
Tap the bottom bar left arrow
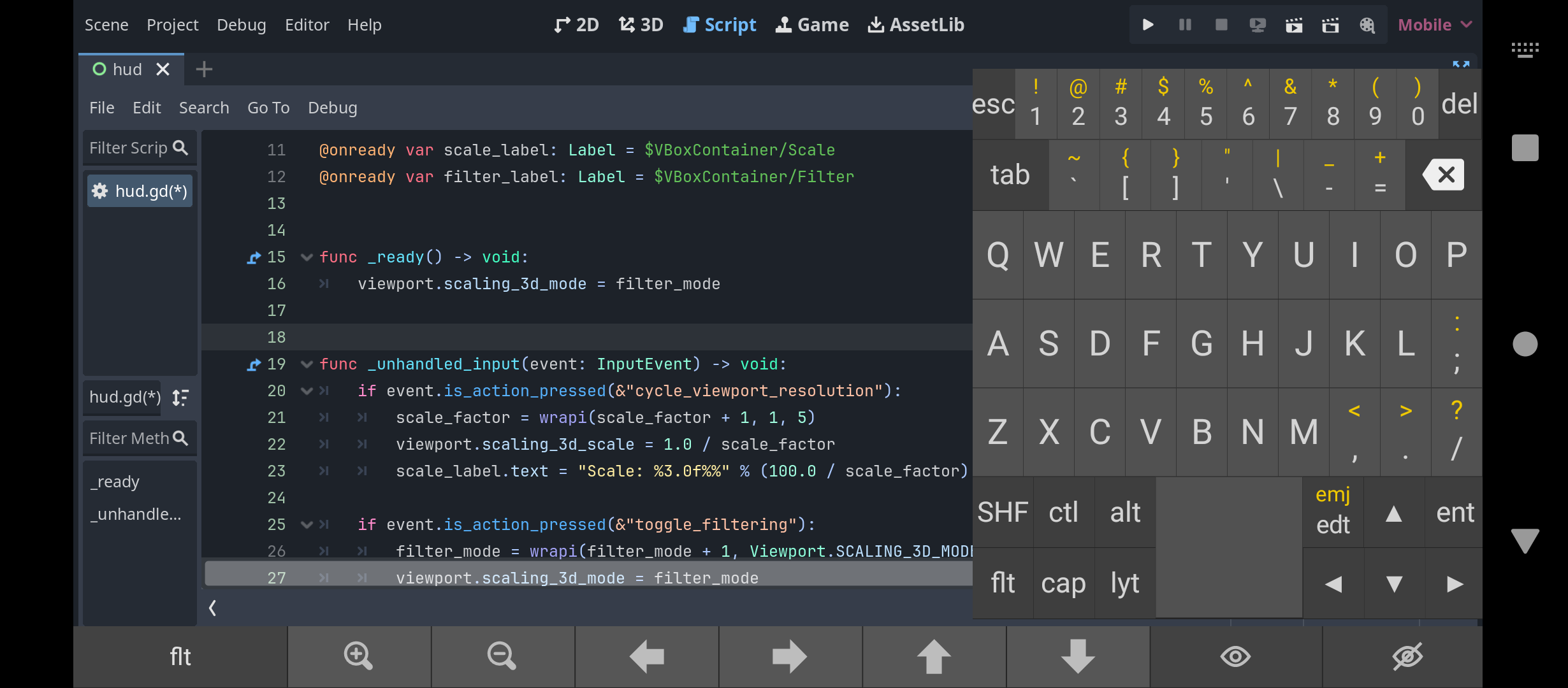coord(647,656)
